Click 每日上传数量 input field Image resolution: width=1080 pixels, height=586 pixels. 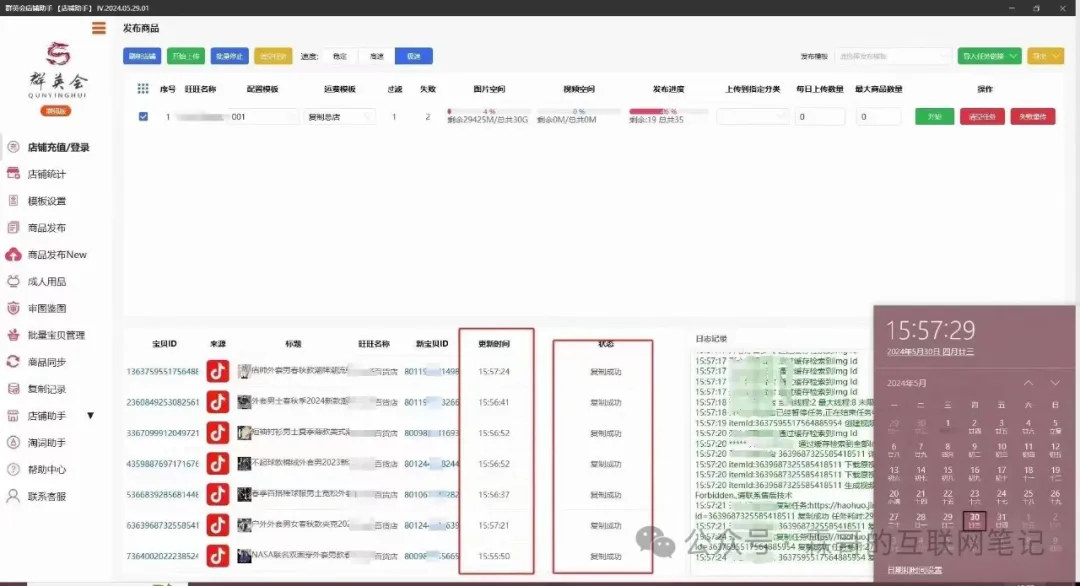(820, 117)
